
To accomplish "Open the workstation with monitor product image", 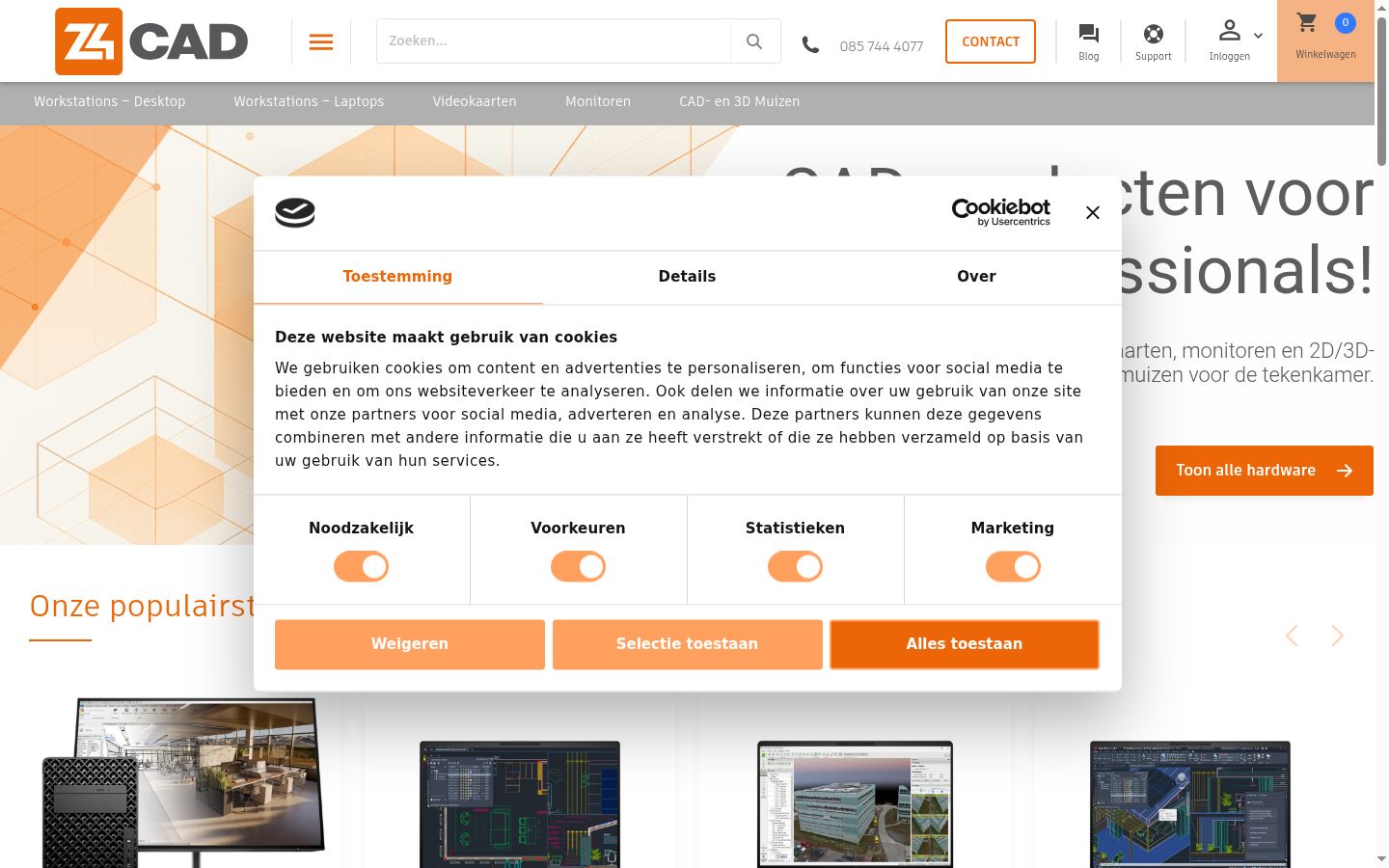I will pyautogui.click(x=183, y=782).
